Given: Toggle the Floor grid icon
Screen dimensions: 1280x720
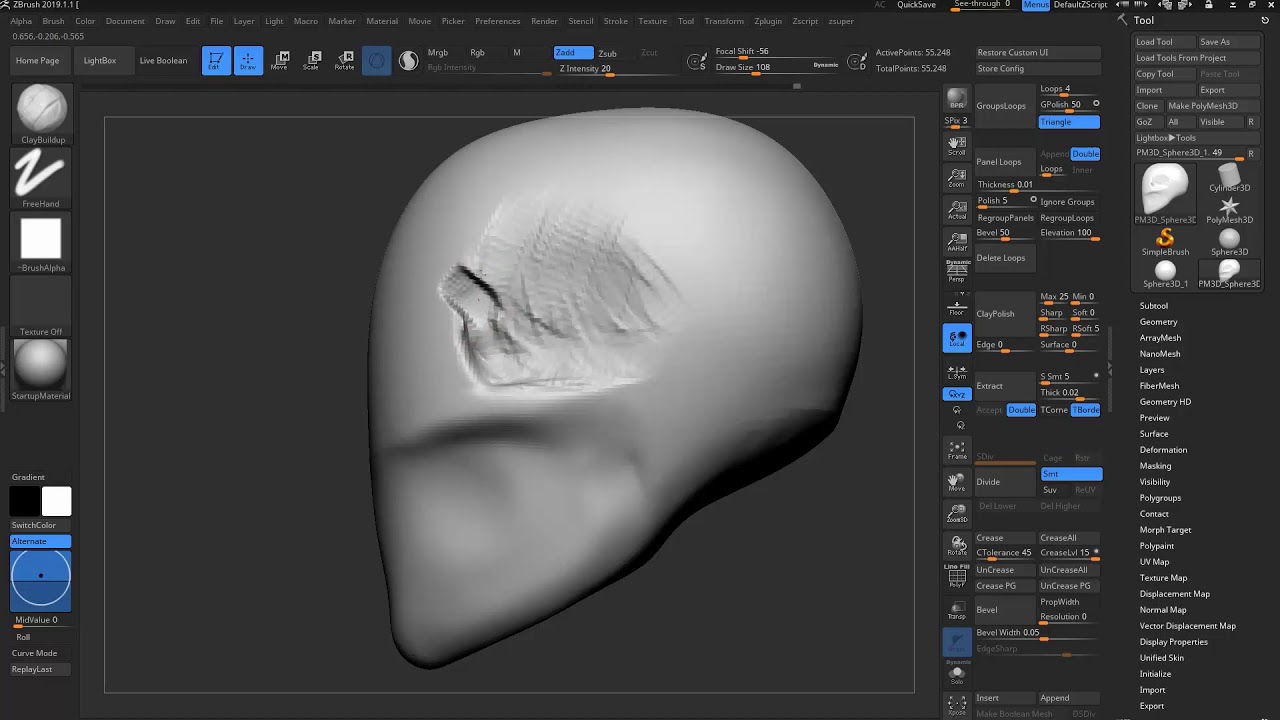Looking at the screenshot, I should pyautogui.click(x=957, y=307).
